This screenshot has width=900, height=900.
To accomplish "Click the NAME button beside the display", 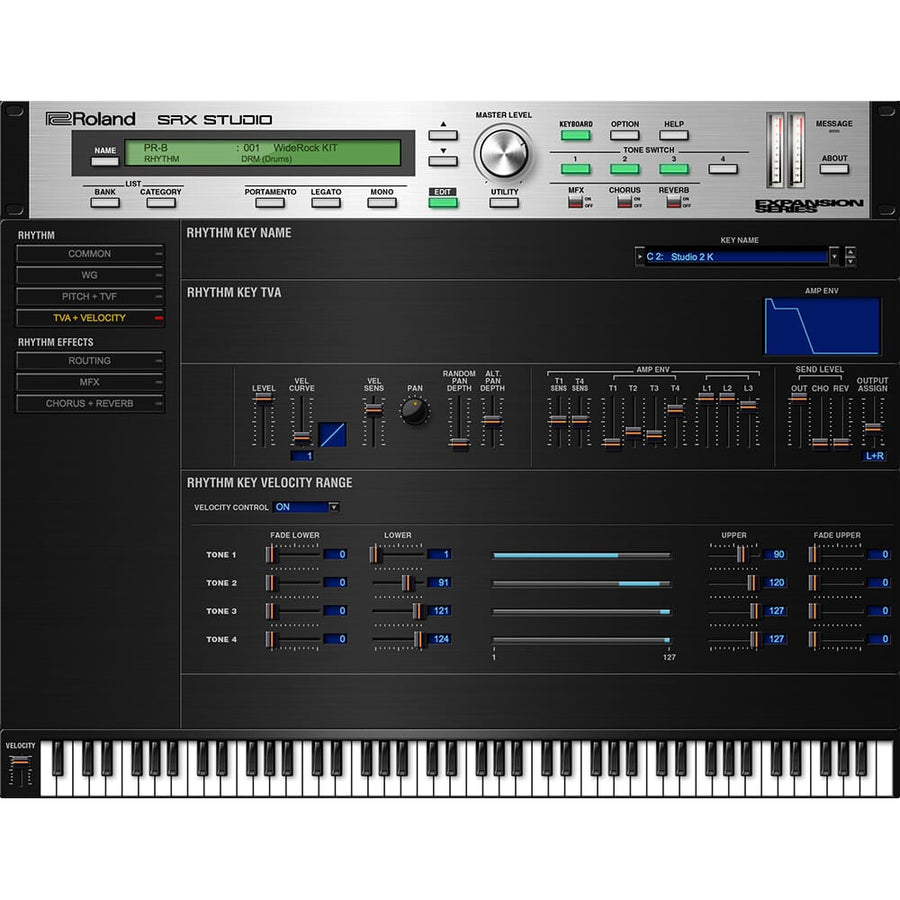I will click(105, 161).
